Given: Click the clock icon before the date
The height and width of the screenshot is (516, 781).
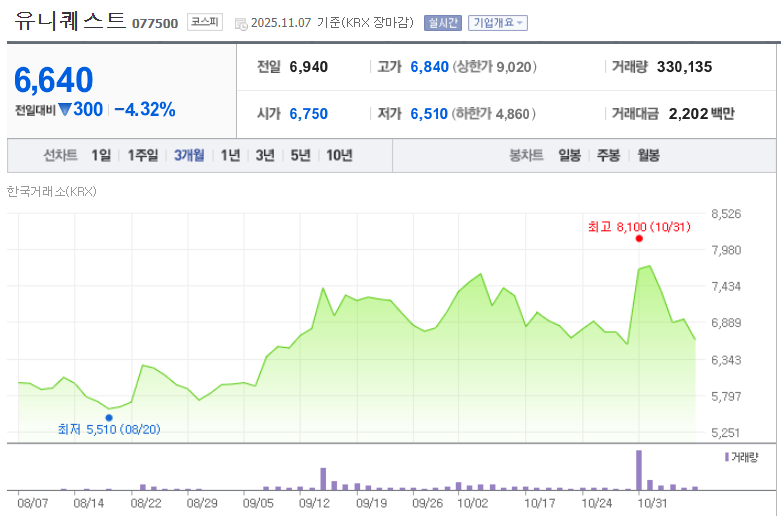Looking at the screenshot, I should point(241,24).
